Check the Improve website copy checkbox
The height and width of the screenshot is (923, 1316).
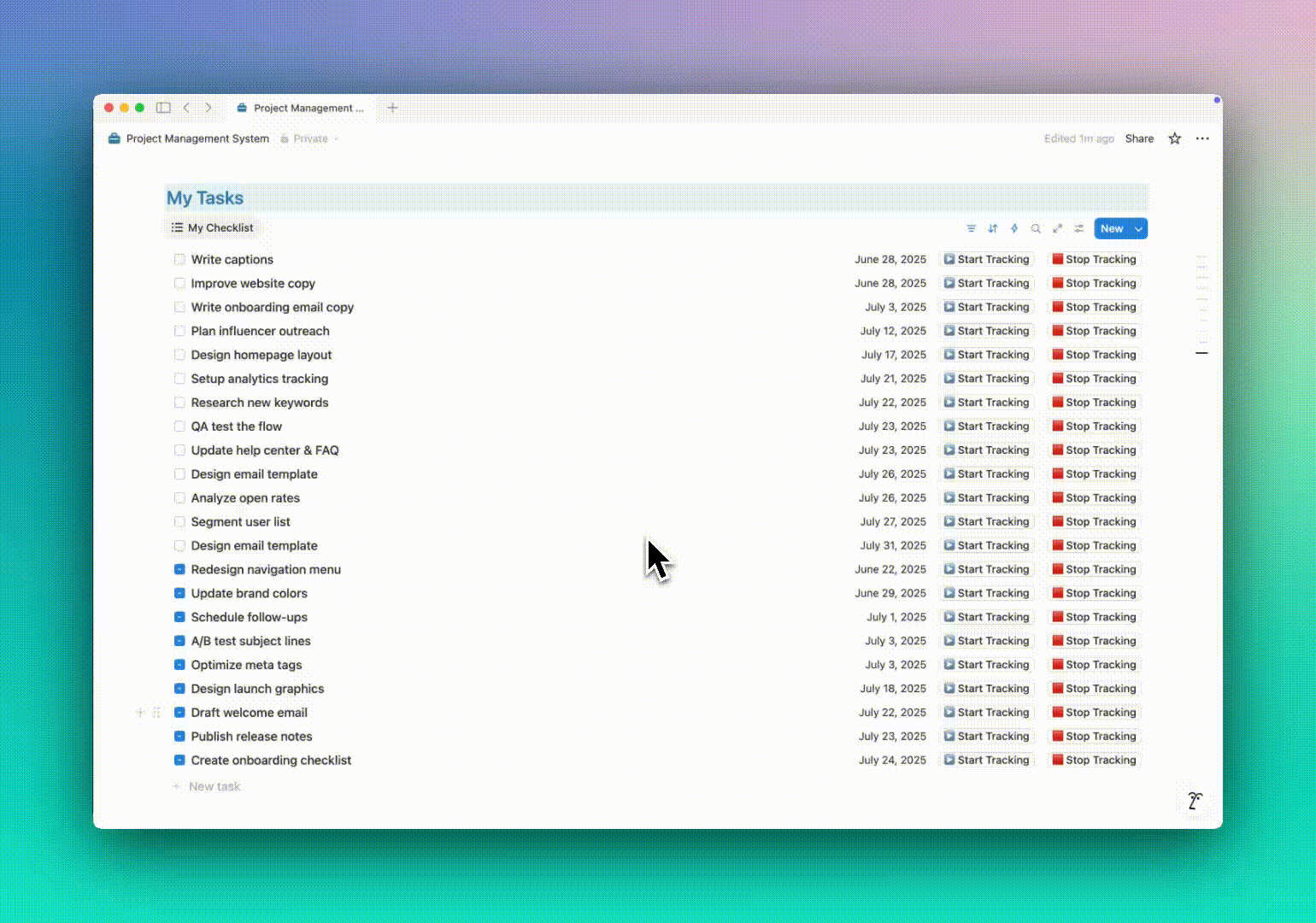pyautogui.click(x=179, y=283)
